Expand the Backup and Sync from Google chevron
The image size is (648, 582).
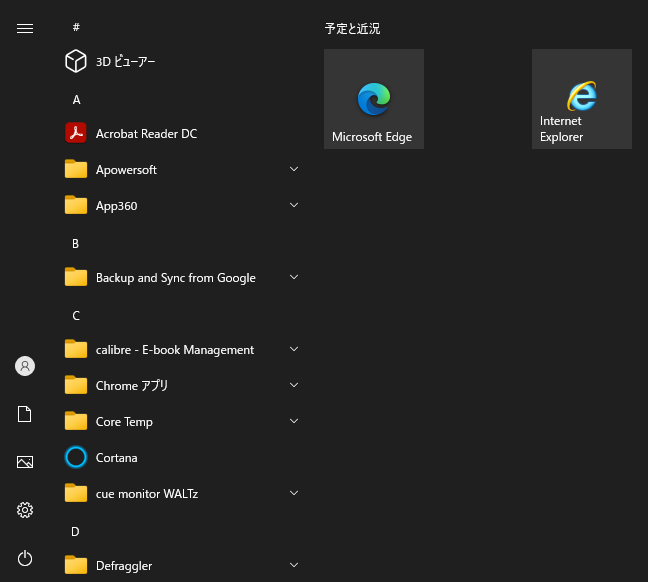(294, 277)
